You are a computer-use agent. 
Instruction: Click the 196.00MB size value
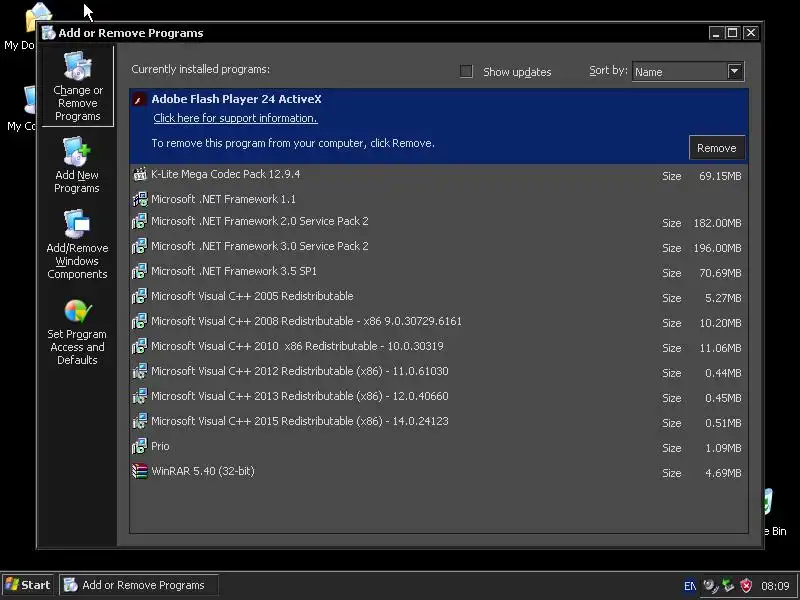coord(717,248)
